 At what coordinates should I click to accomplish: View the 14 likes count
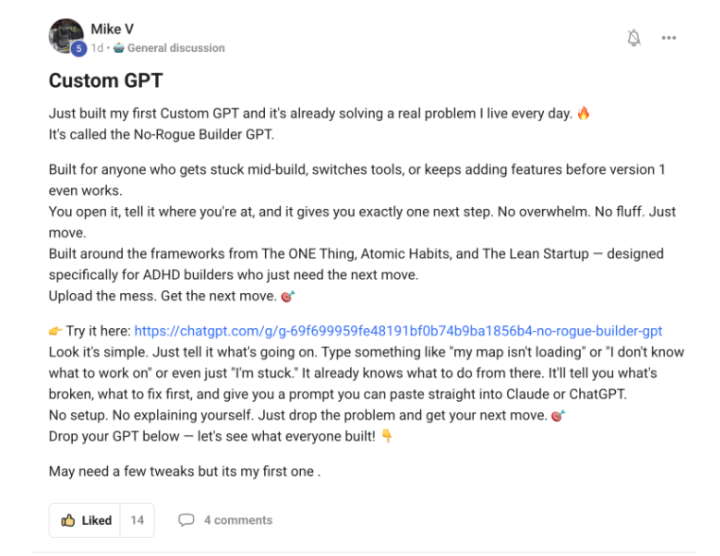coord(137,520)
